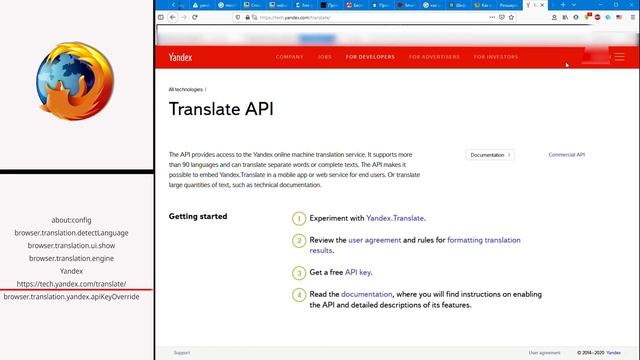Viewport: 640px width, 360px height.
Task: Click the User agreement footer link
Action: pyautogui.click(x=544, y=353)
